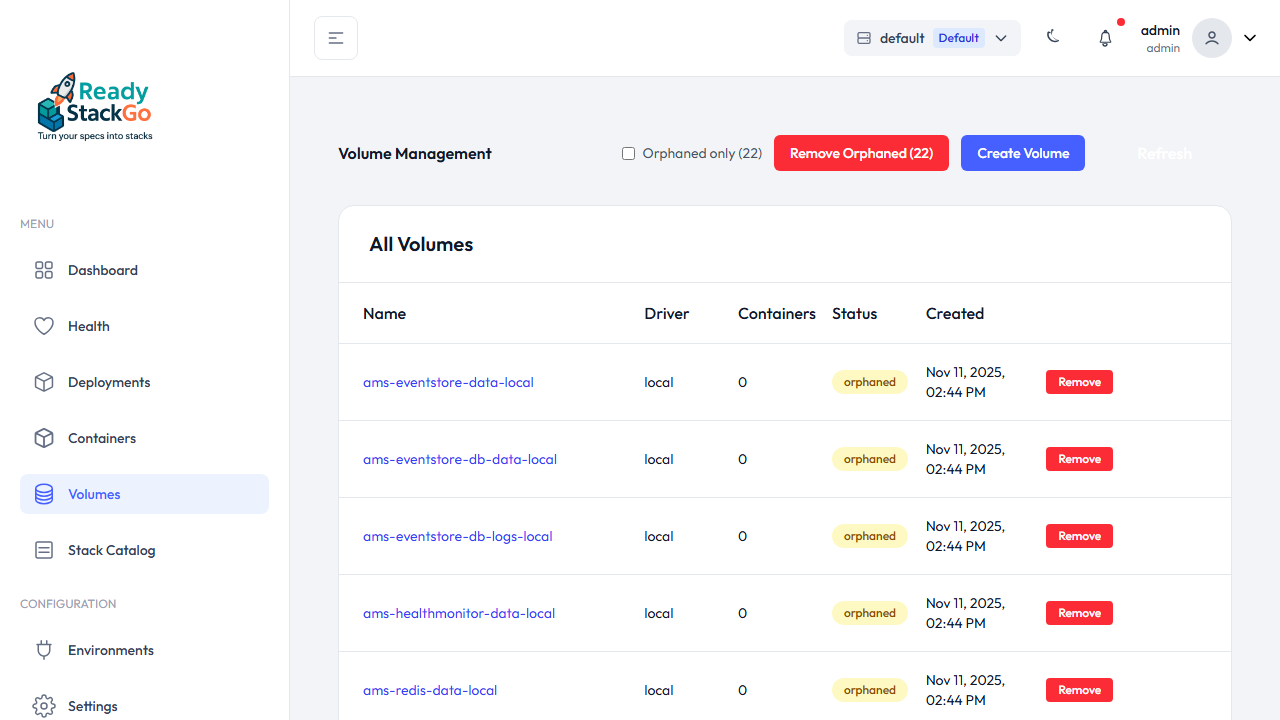Switch to dark mode using the moon toggle

1053,36
